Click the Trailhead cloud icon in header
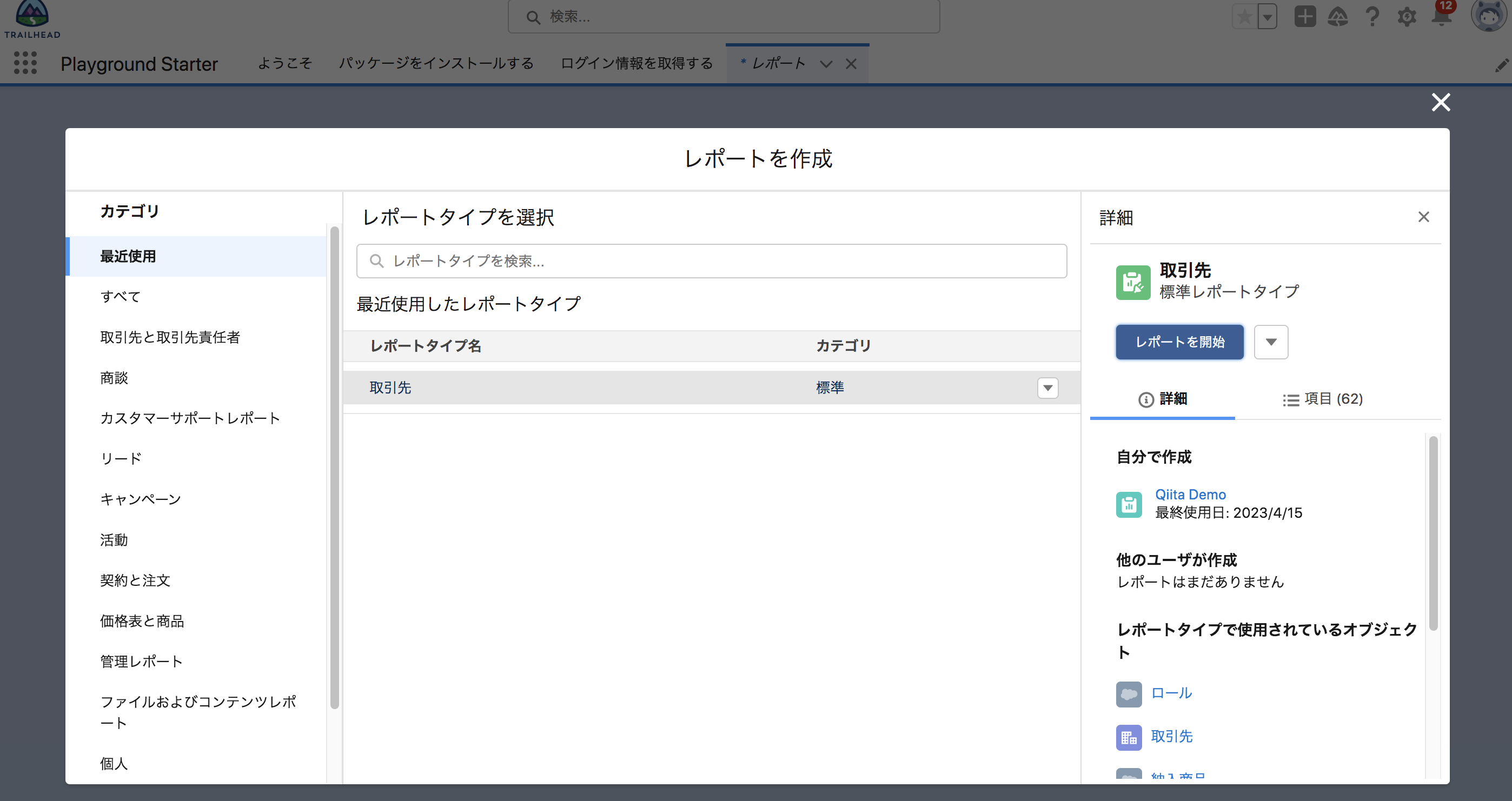The height and width of the screenshot is (801, 1512). (1338, 17)
